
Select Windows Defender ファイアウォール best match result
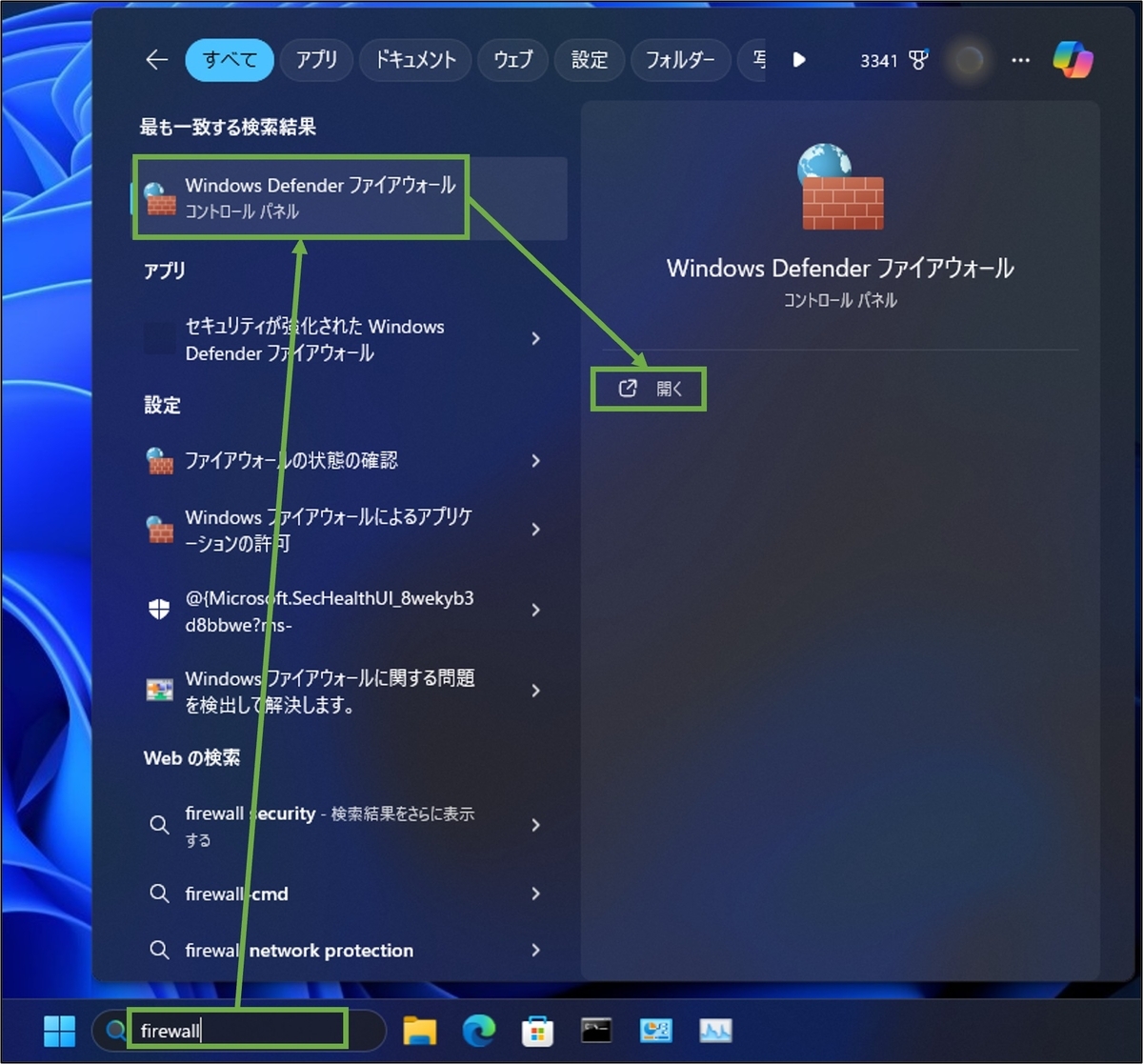tap(349, 198)
